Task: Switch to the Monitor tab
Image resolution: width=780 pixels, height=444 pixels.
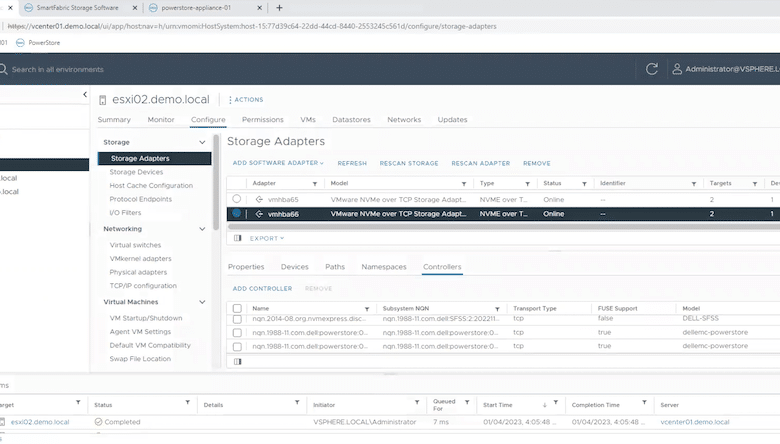Action: click(x=161, y=120)
